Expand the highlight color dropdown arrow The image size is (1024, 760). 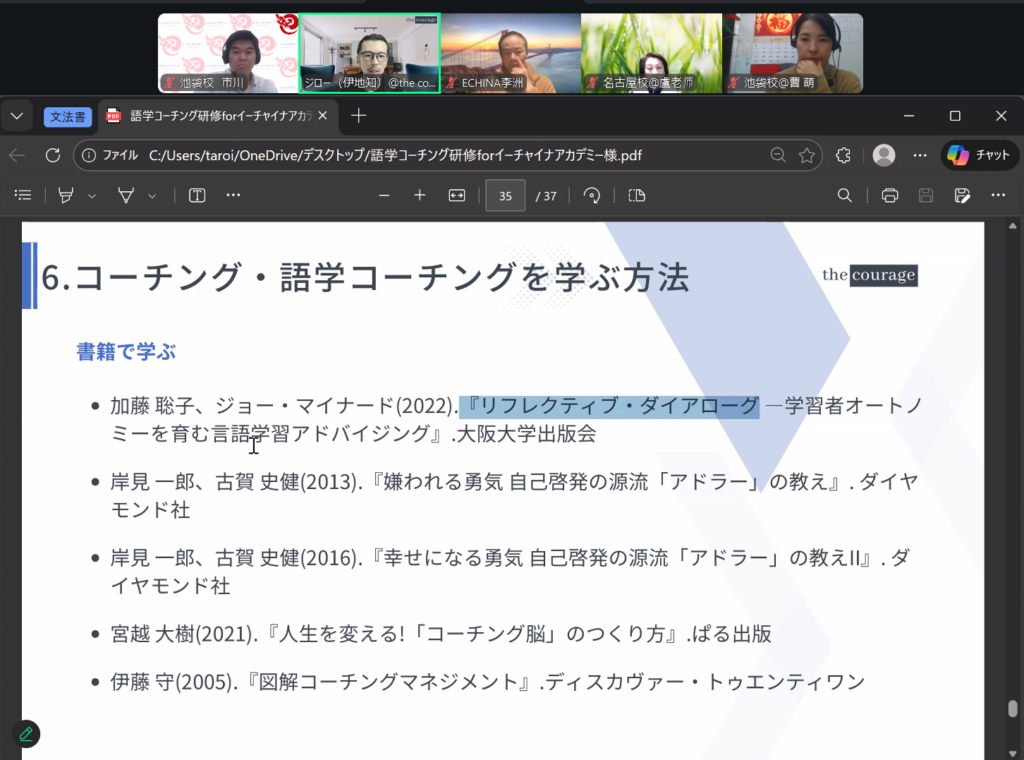[x=92, y=196]
